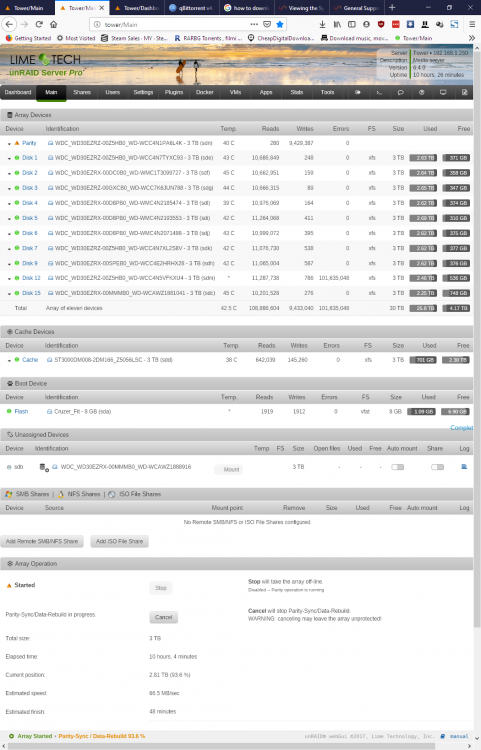The image size is (481, 750).
Task: Click Total used bar 25.8 TB
Action: point(423,308)
